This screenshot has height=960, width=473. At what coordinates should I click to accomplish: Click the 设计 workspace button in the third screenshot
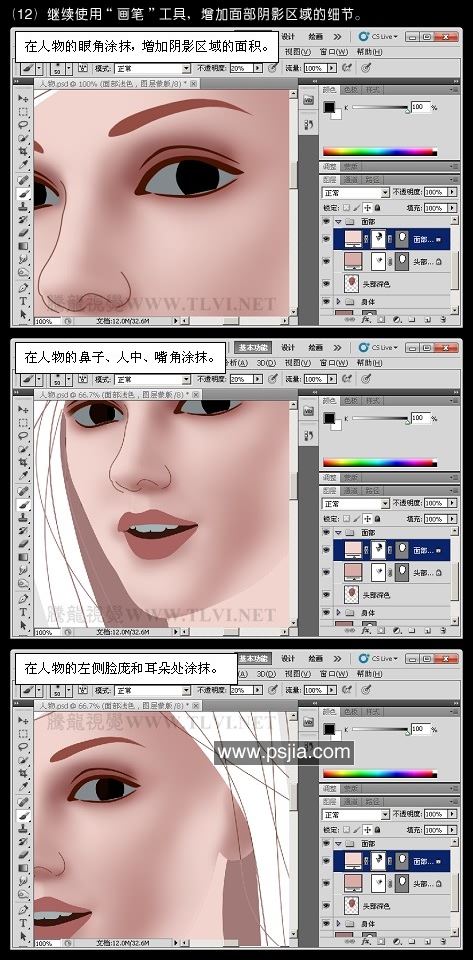coord(288,658)
